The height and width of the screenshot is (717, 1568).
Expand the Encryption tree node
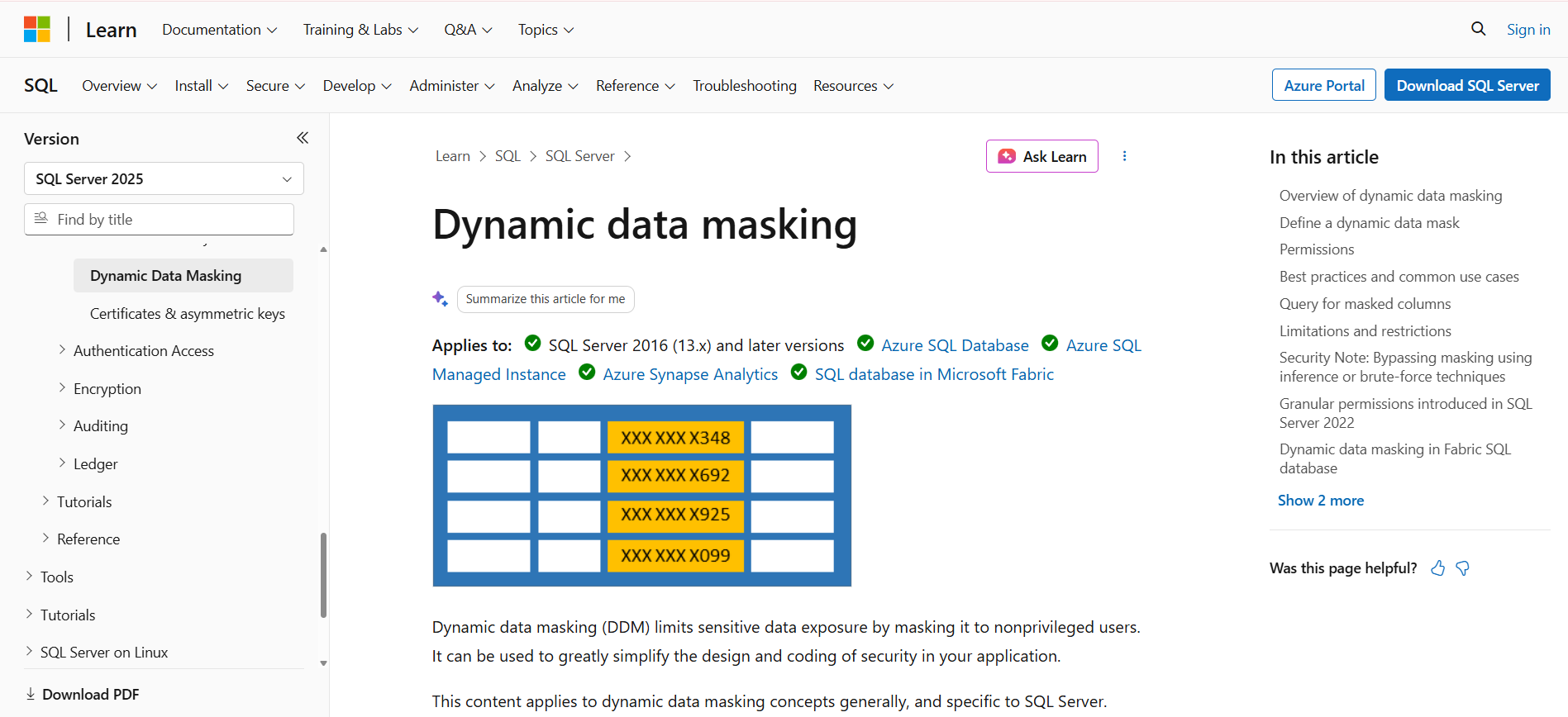tap(62, 387)
